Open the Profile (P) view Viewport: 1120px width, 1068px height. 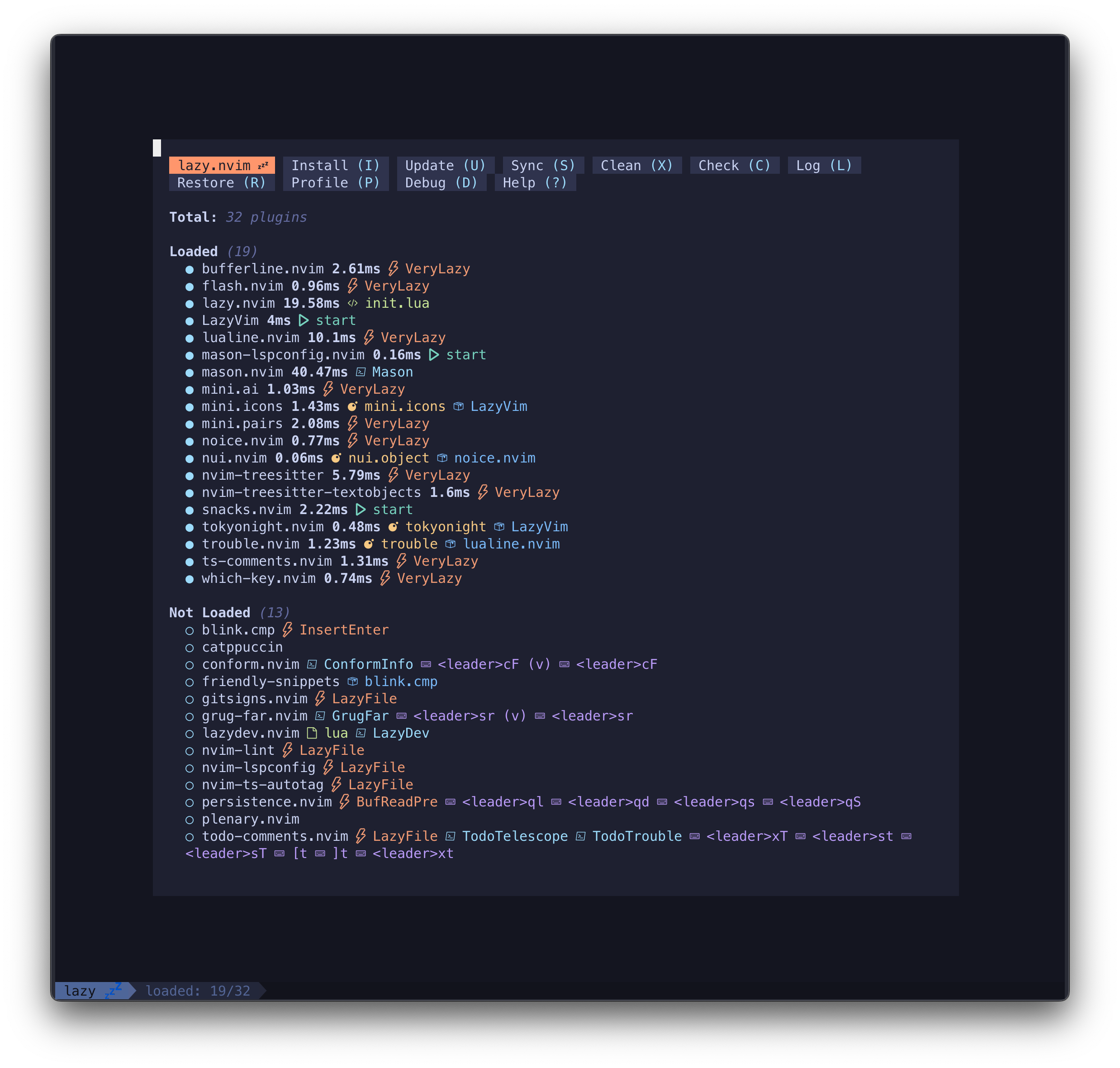[x=335, y=183]
